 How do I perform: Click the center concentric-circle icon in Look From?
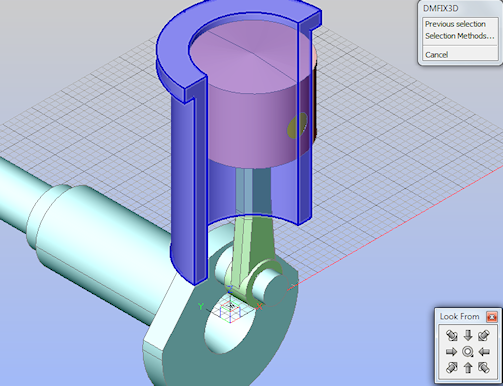click(468, 352)
